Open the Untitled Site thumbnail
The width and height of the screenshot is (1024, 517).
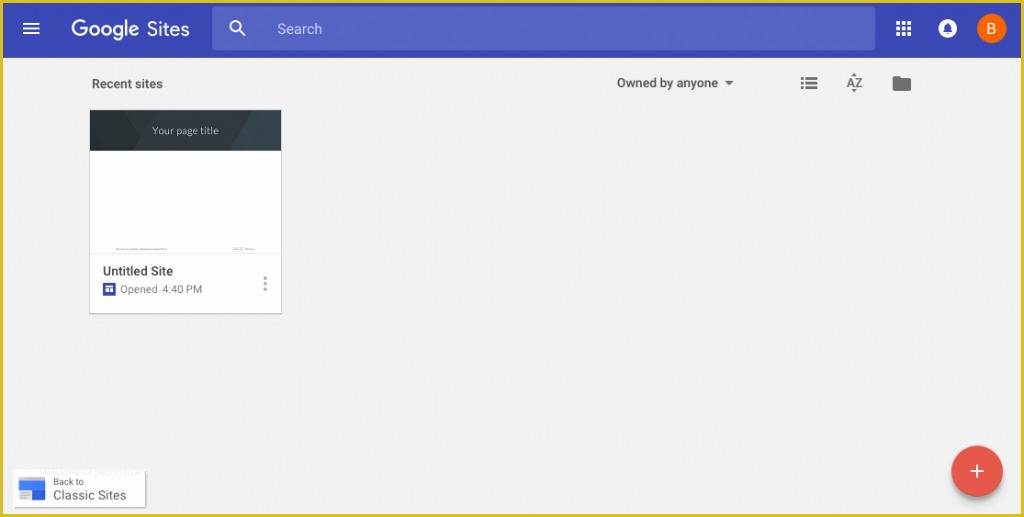coord(185,181)
